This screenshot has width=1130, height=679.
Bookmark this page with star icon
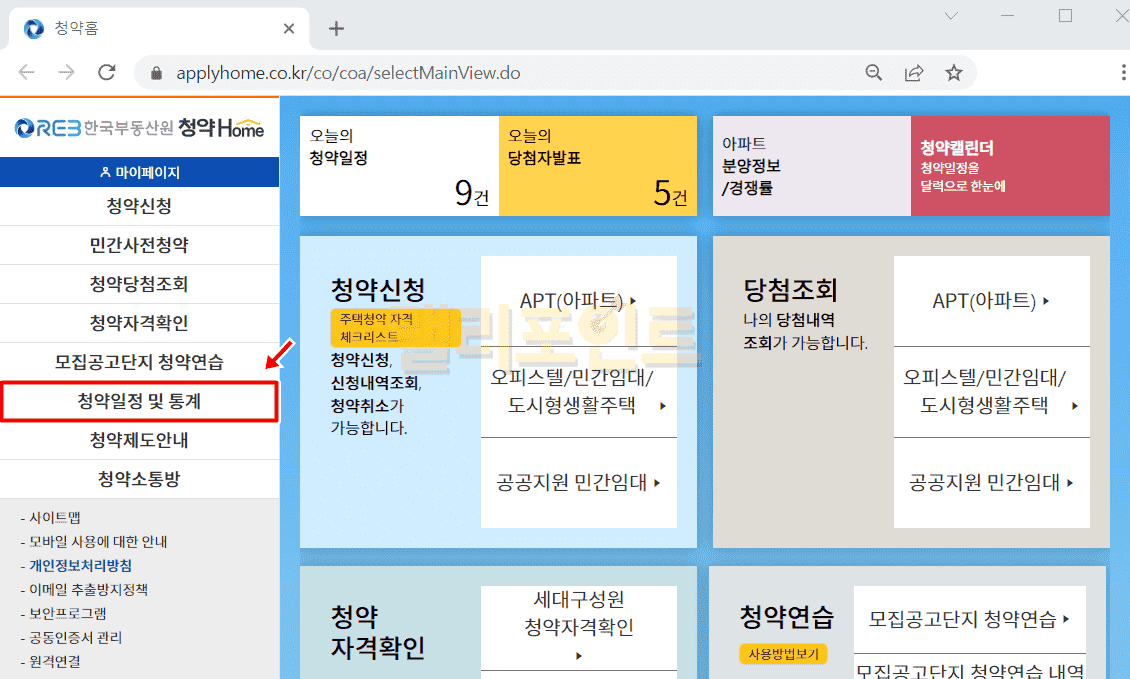pos(954,73)
